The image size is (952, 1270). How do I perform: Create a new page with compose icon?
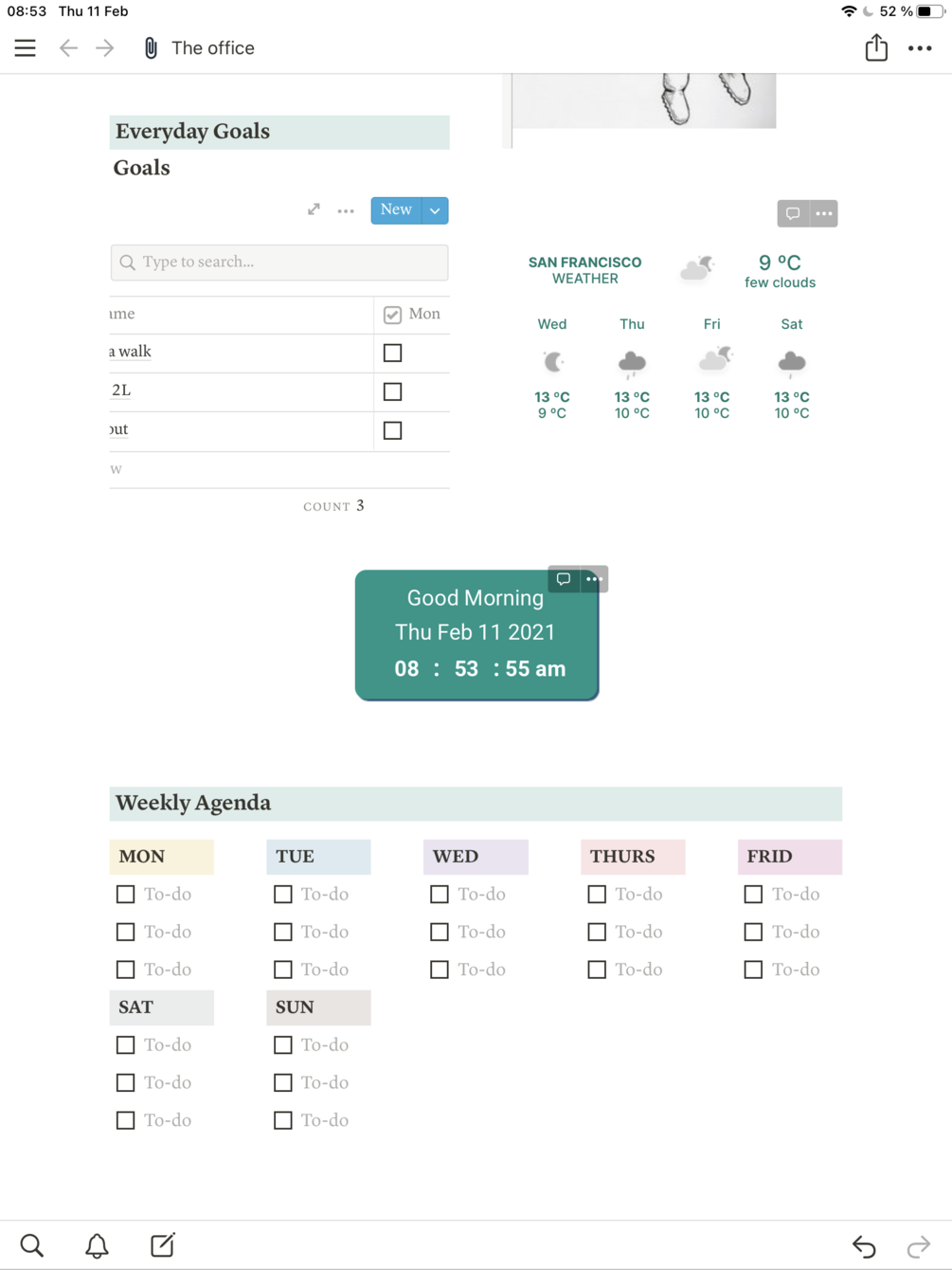(x=162, y=1245)
